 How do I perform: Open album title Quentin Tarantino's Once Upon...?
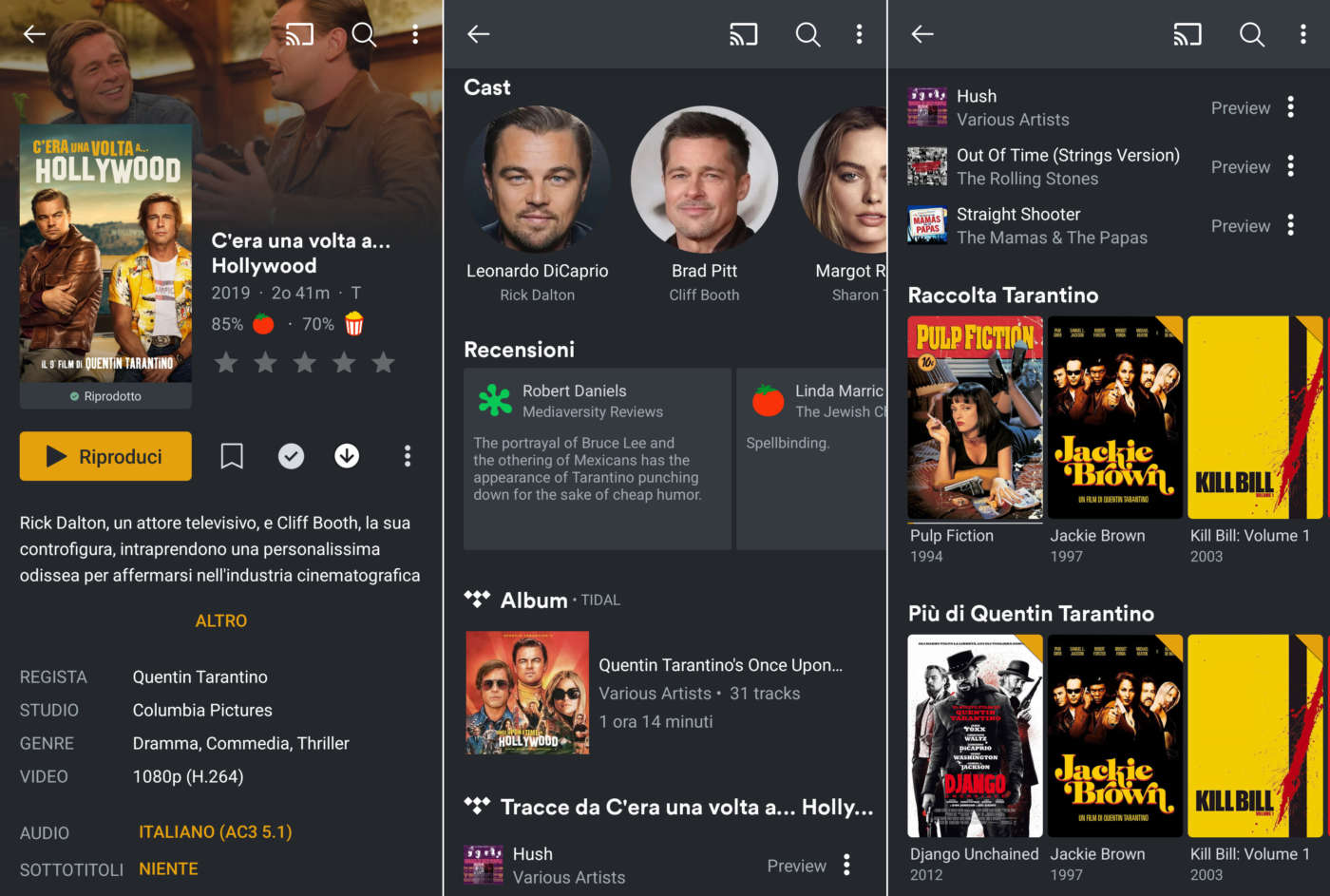(x=720, y=665)
